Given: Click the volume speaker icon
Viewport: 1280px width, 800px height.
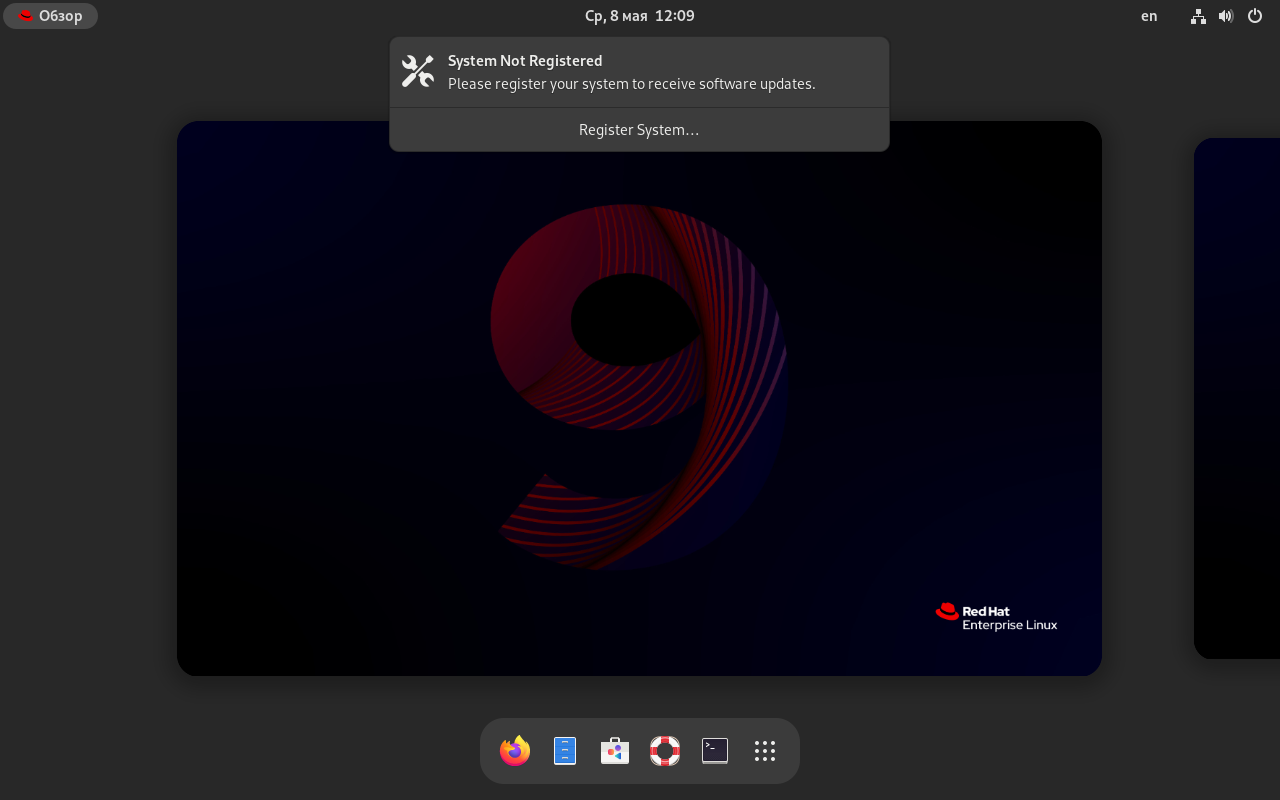Looking at the screenshot, I should pyautogui.click(x=1226, y=16).
